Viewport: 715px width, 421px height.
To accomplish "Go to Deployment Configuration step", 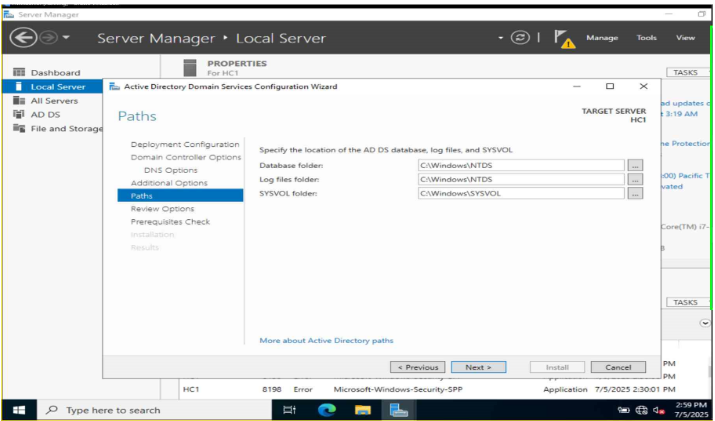I will (x=185, y=144).
